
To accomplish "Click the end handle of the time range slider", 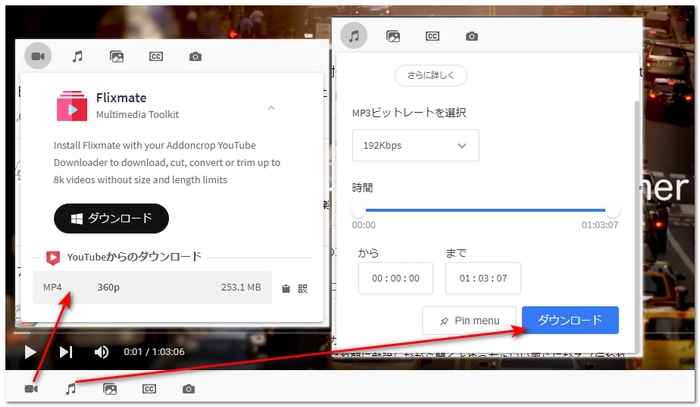I will [x=612, y=210].
